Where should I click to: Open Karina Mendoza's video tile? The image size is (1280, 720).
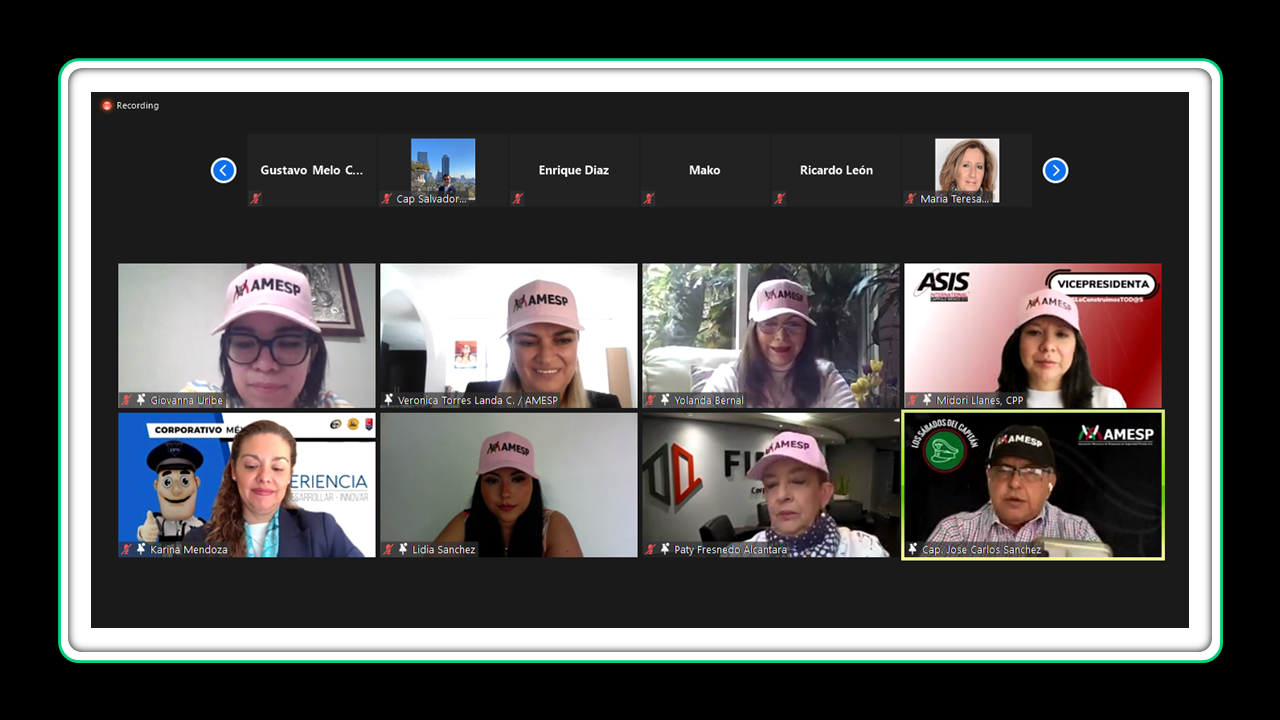[x=247, y=485]
